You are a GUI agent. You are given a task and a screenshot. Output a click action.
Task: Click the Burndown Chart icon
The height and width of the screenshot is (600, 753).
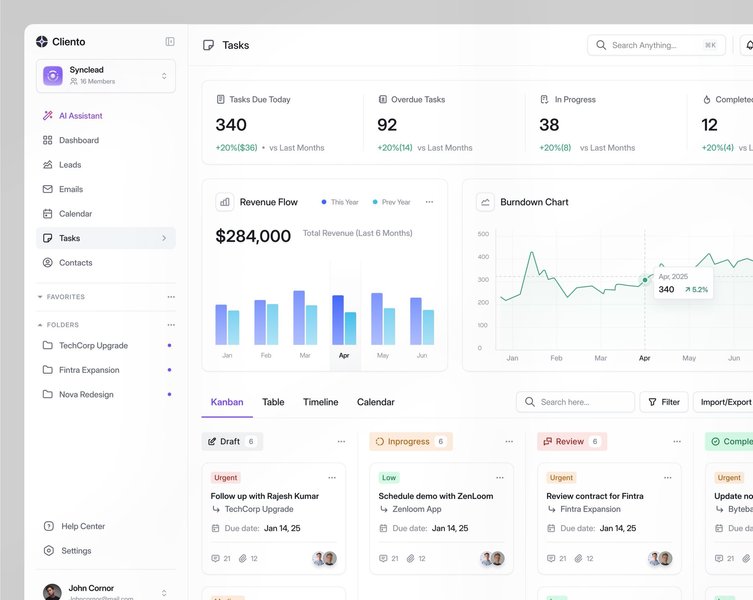pos(485,202)
